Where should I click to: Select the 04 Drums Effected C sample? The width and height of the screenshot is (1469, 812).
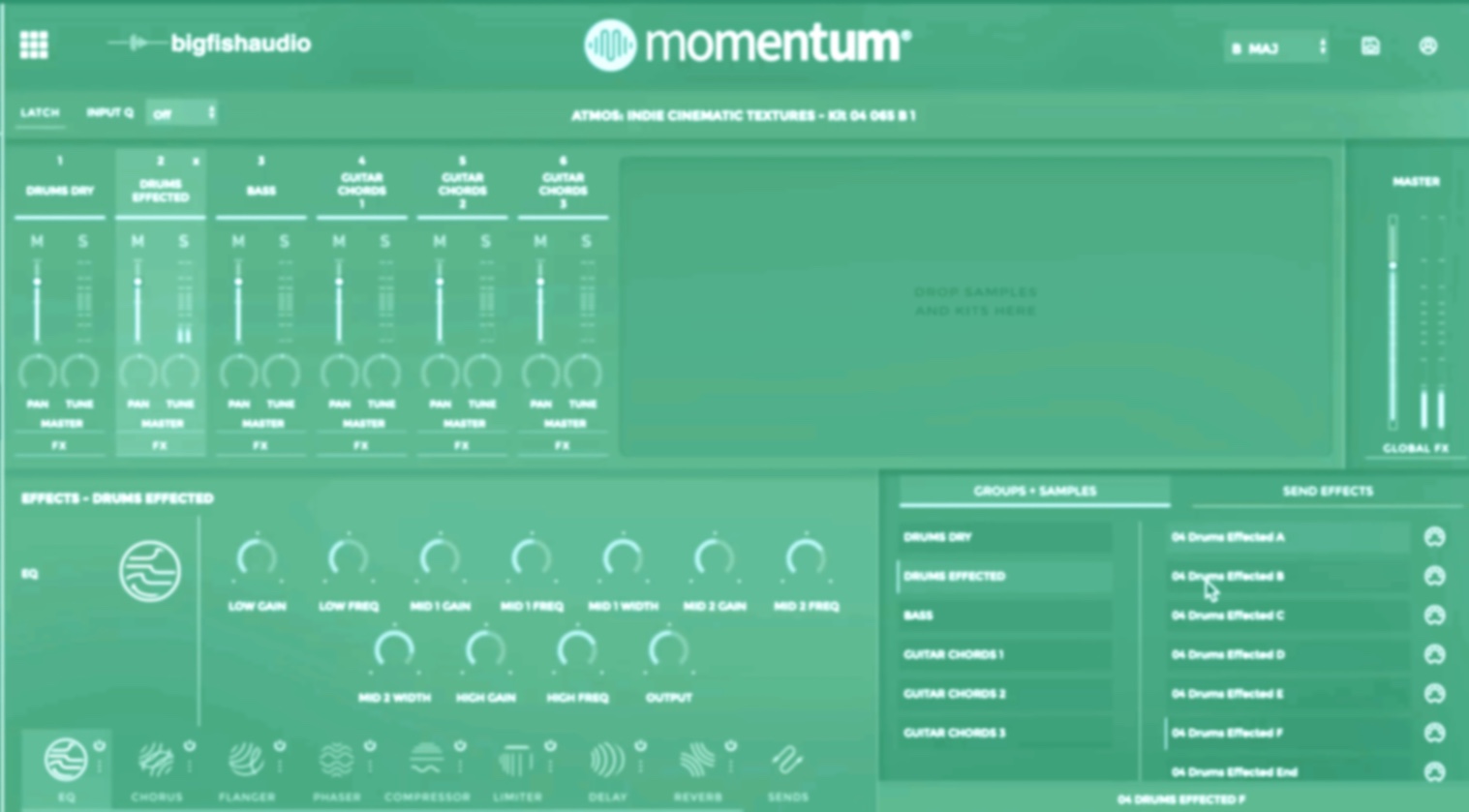pos(1288,616)
